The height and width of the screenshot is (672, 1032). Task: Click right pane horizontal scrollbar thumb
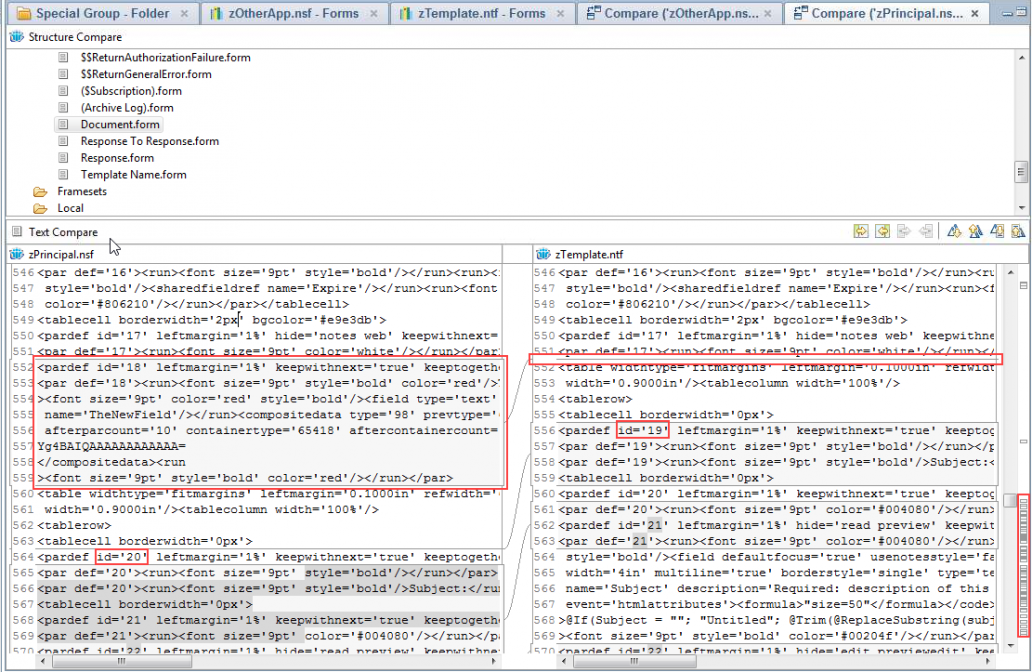(634, 661)
